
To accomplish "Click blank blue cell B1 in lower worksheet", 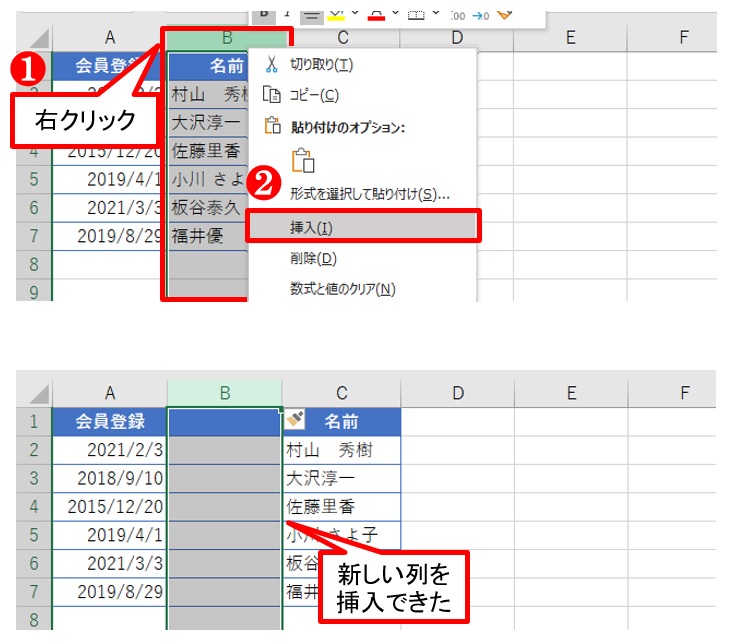I will (x=225, y=422).
